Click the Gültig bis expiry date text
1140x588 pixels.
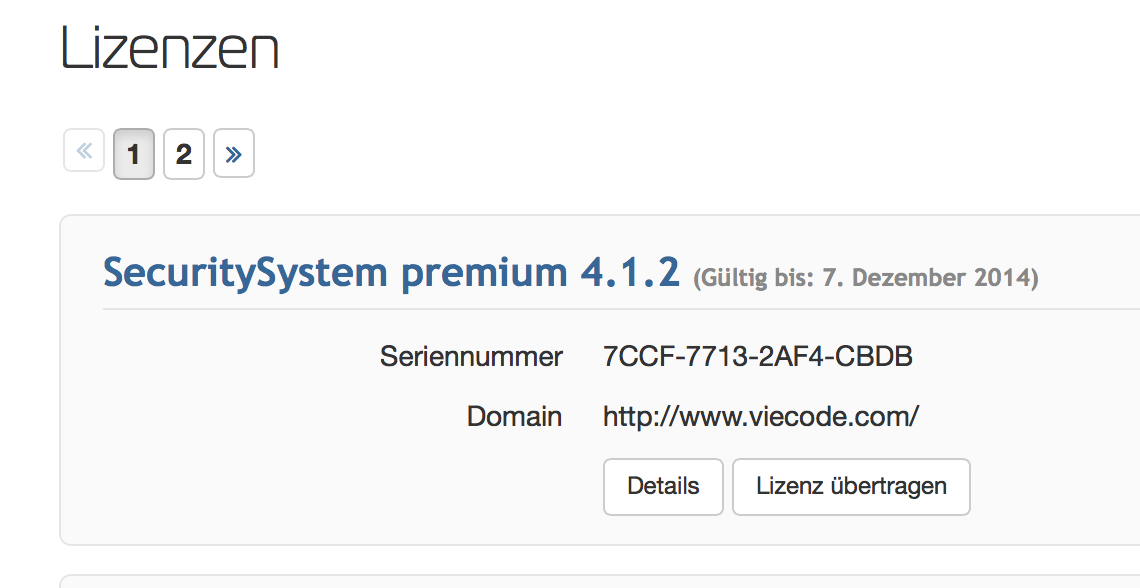(x=866, y=277)
